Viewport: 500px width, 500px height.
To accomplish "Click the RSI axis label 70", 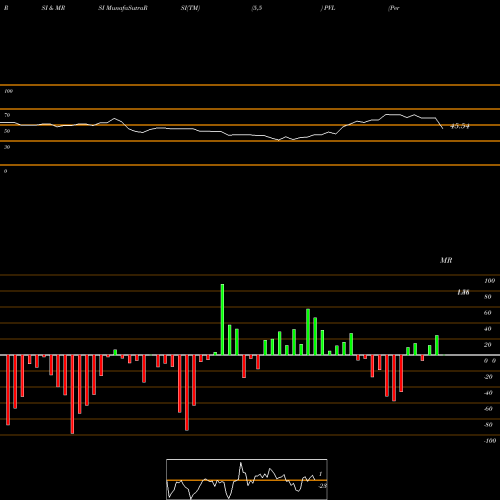I will pos(7,115).
